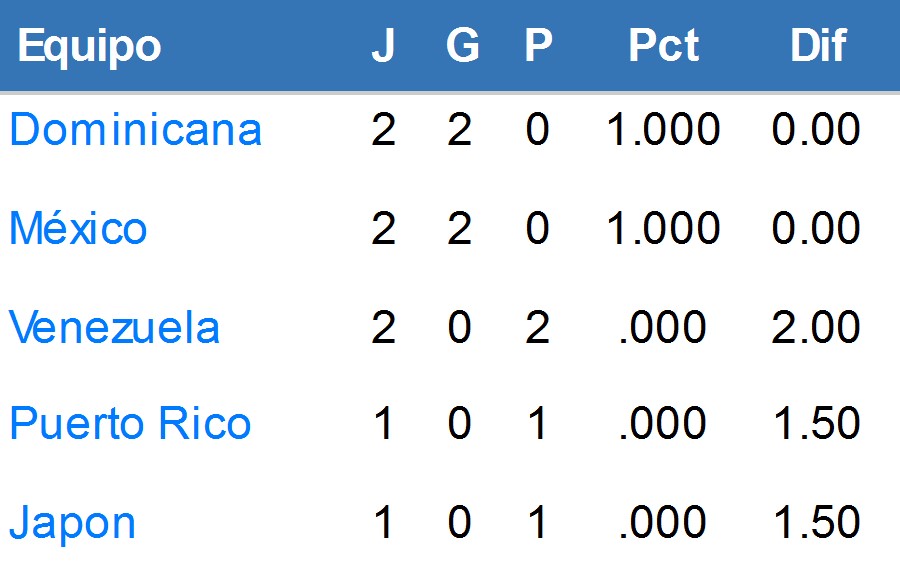
Task: Click the G wins column header
Action: pyautogui.click(x=463, y=45)
